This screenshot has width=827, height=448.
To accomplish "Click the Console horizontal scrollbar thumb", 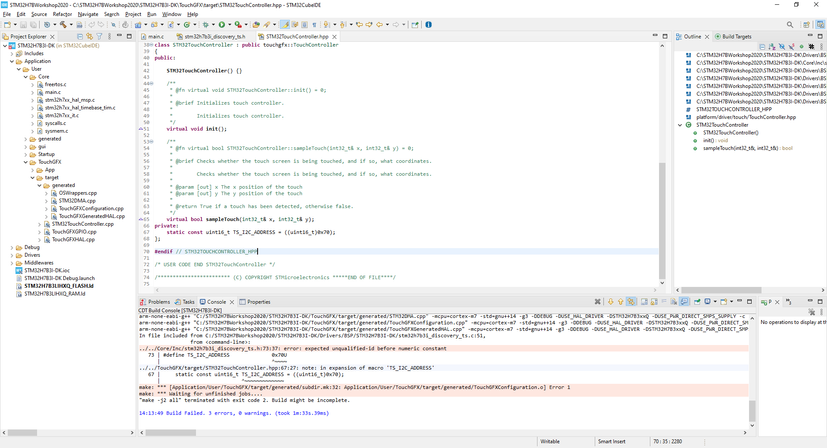I will 170,433.
